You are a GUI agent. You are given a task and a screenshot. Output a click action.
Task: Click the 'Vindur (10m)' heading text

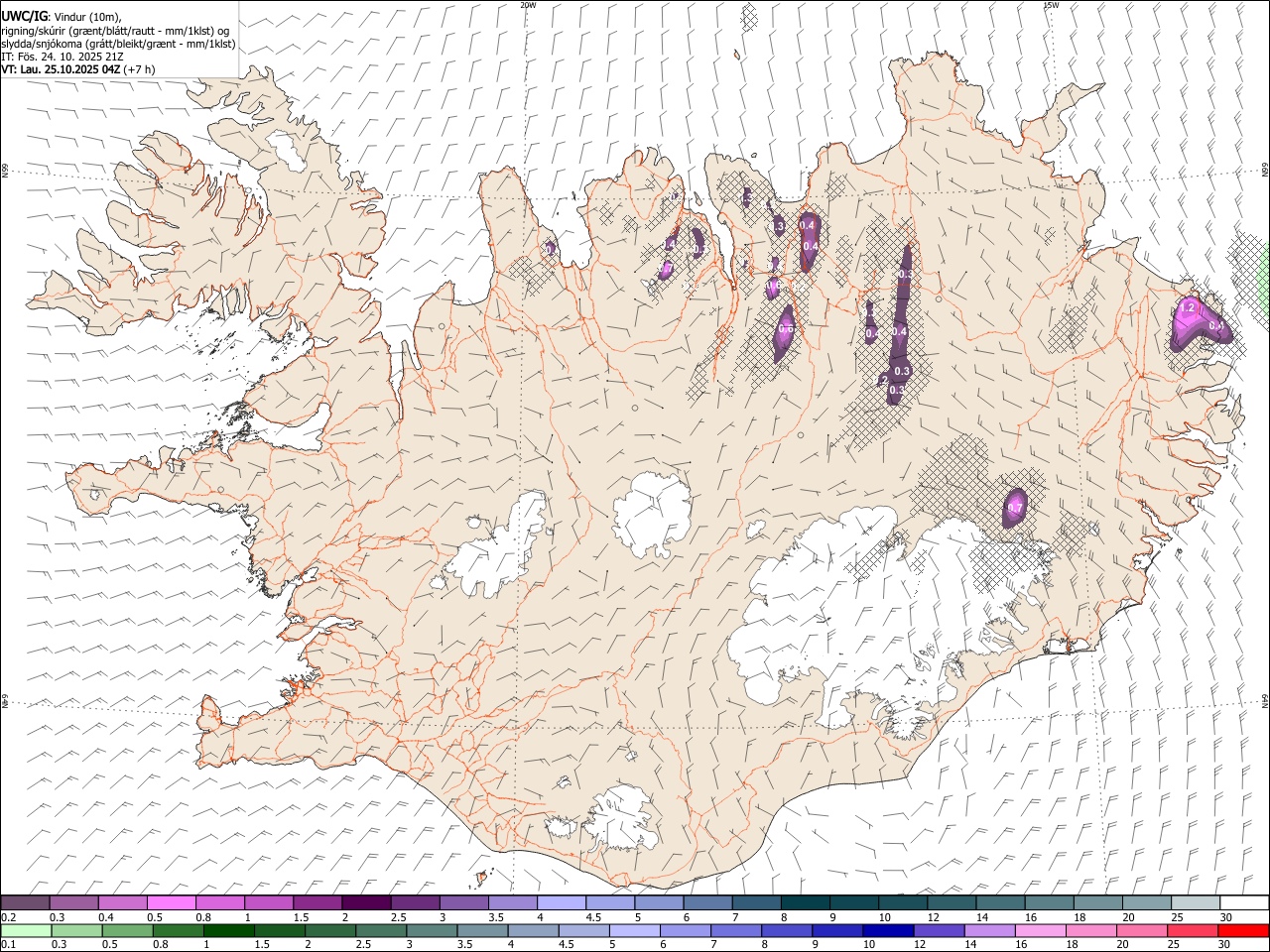tap(84, 17)
